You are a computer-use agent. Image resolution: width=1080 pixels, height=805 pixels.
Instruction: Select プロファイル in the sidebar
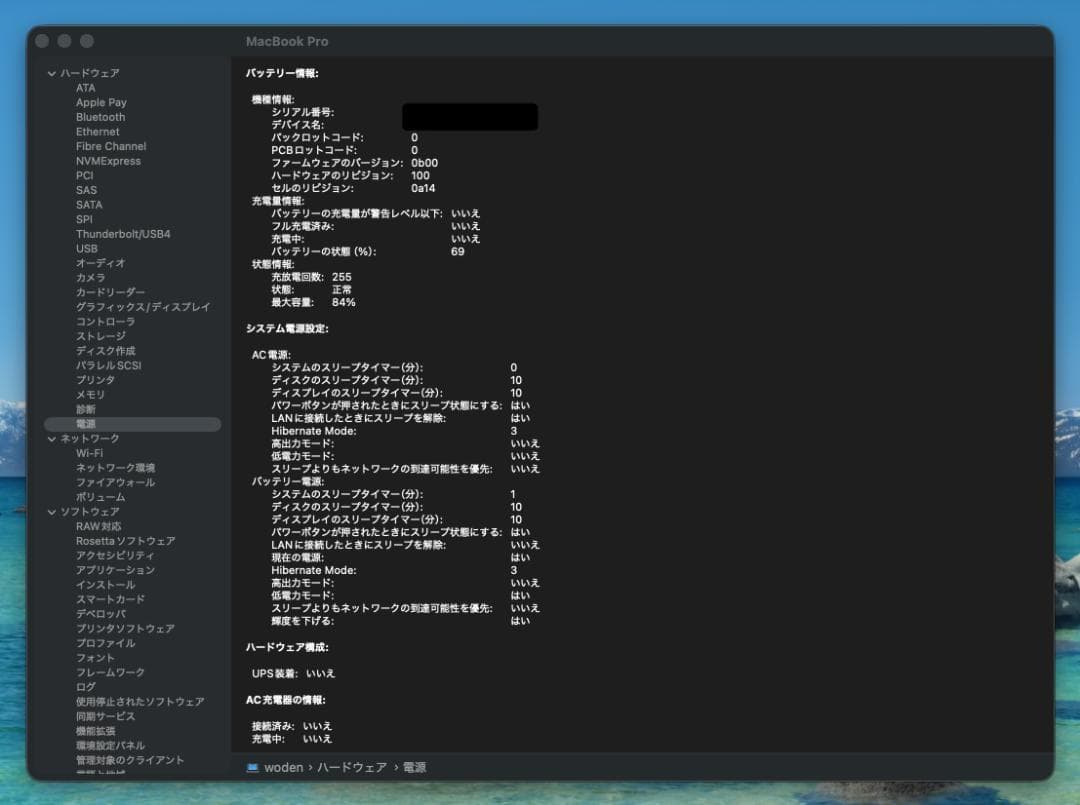tap(105, 643)
